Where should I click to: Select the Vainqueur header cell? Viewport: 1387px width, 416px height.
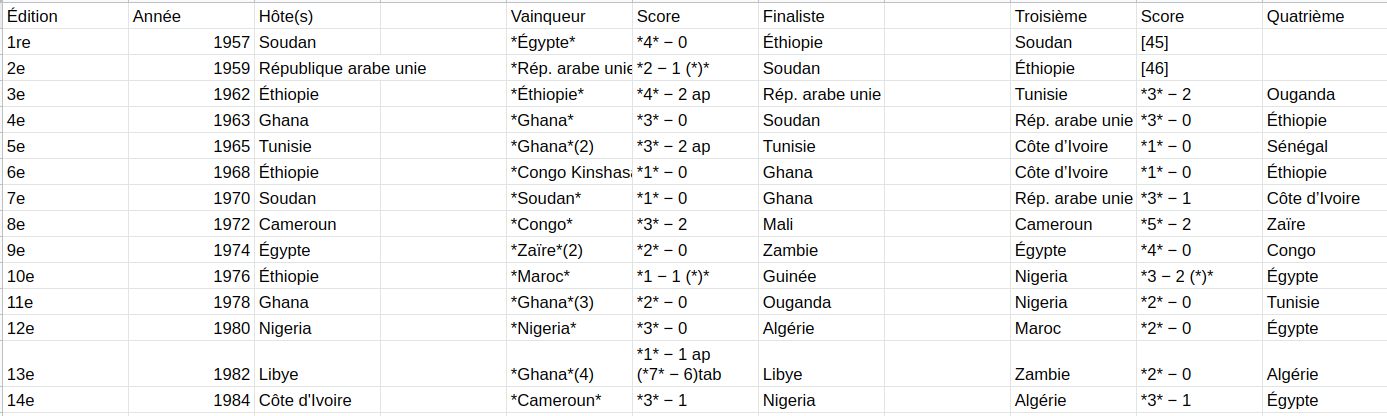(x=570, y=16)
